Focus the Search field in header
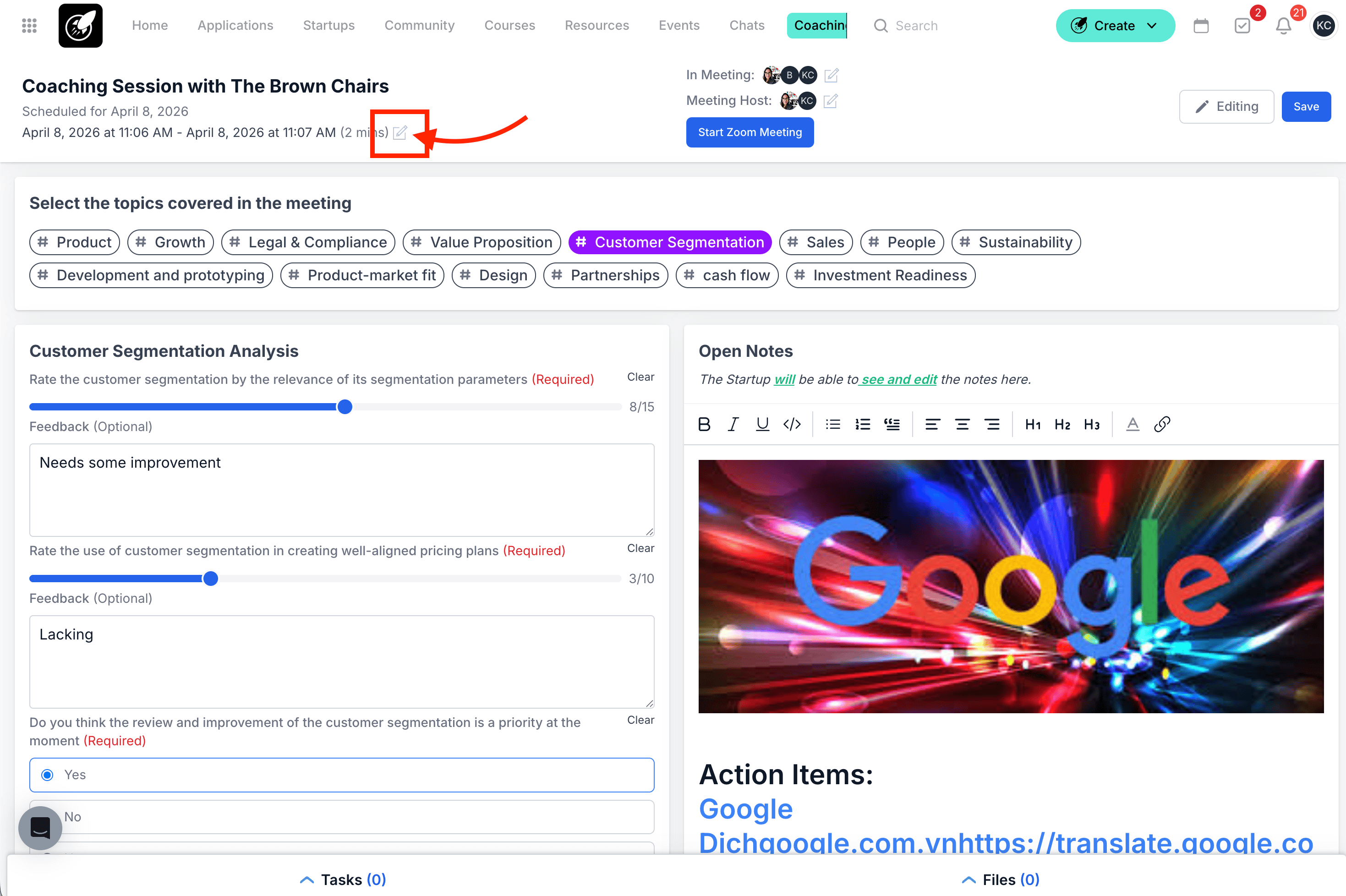Screen dimensions: 1346x896 coord(916,26)
